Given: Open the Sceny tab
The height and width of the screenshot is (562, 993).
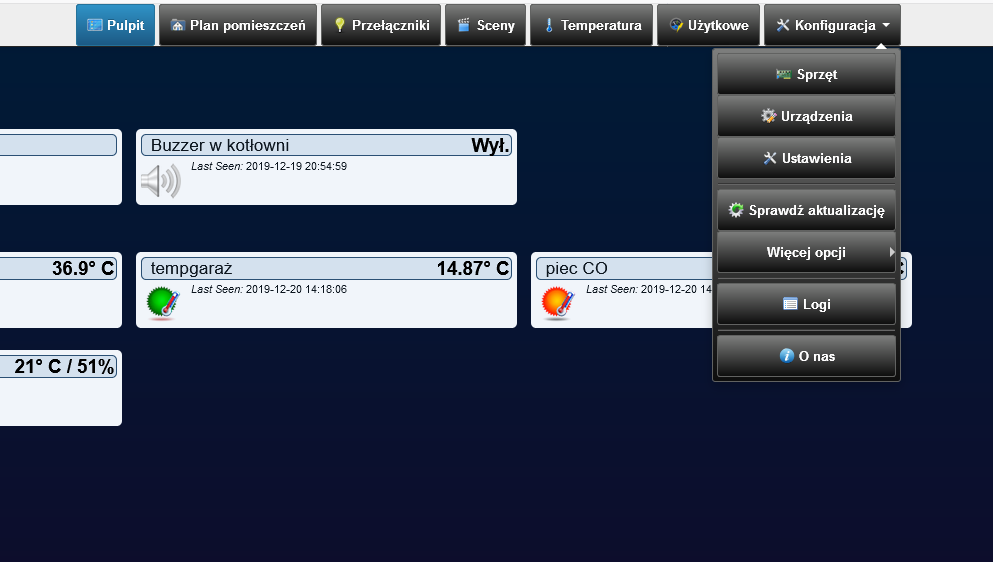Looking at the screenshot, I should (485, 25).
